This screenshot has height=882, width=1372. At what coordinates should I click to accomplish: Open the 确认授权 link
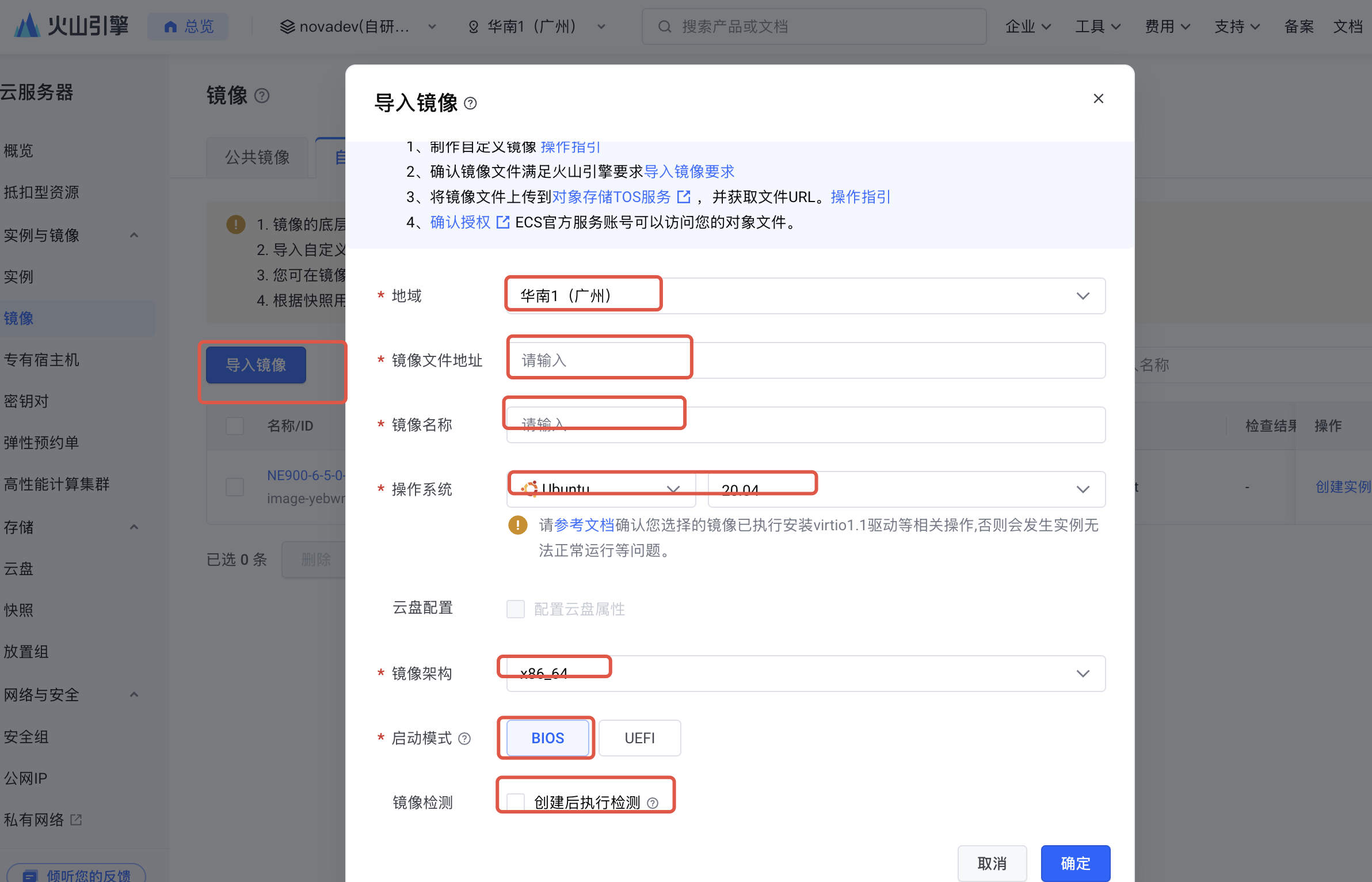pyautogui.click(x=460, y=222)
